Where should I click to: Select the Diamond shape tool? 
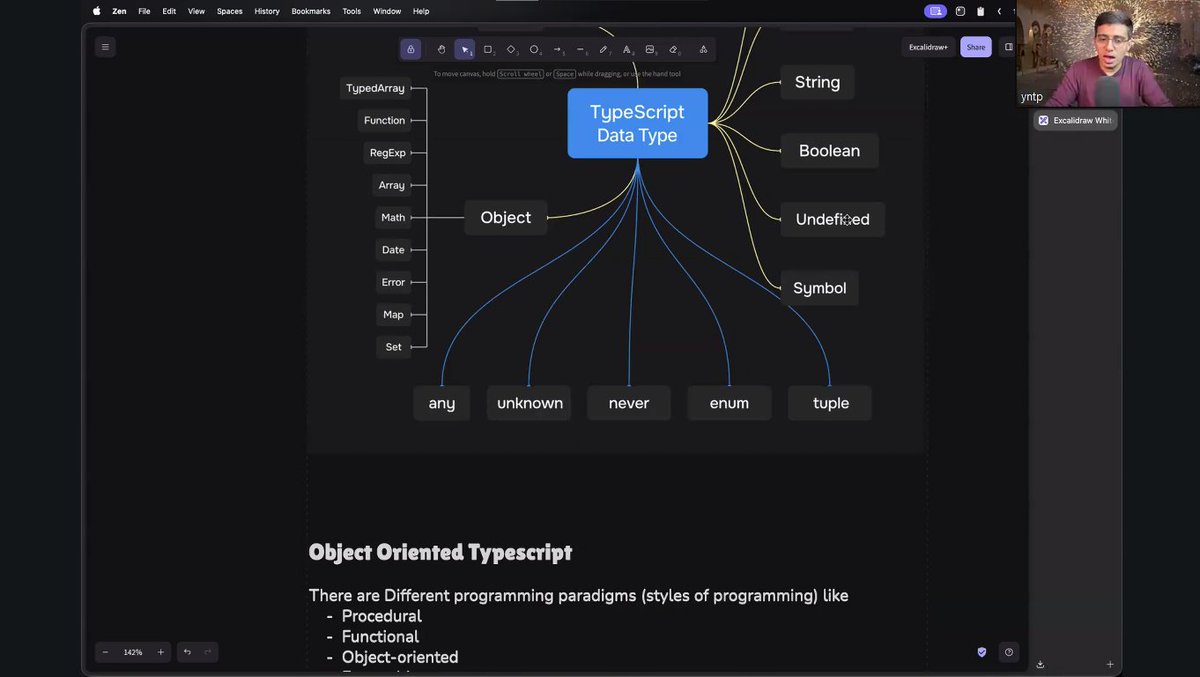(x=511, y=49)
